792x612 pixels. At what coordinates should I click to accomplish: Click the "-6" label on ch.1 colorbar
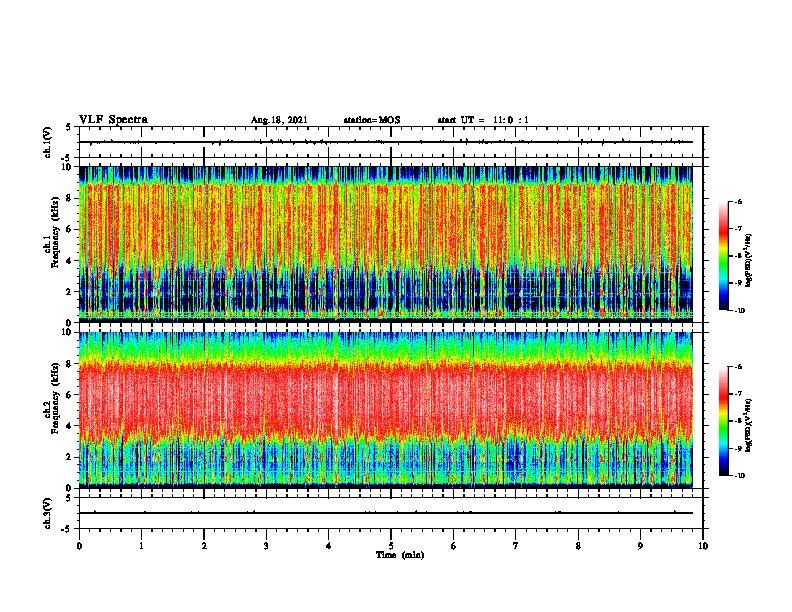coord(739,201)
